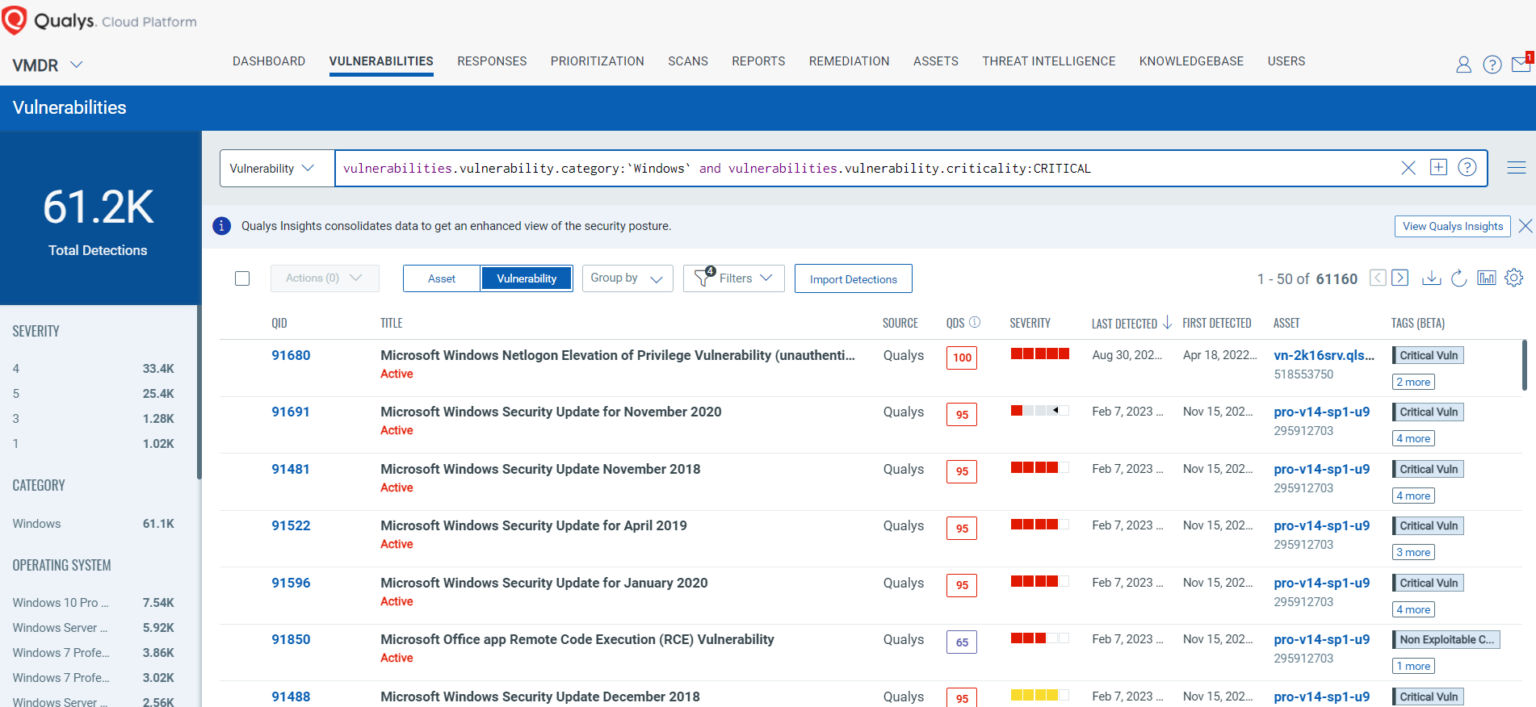
Task: Switch to the PRIORITIZATION tab
Action: pyautogui.click(x=597, y=61)
